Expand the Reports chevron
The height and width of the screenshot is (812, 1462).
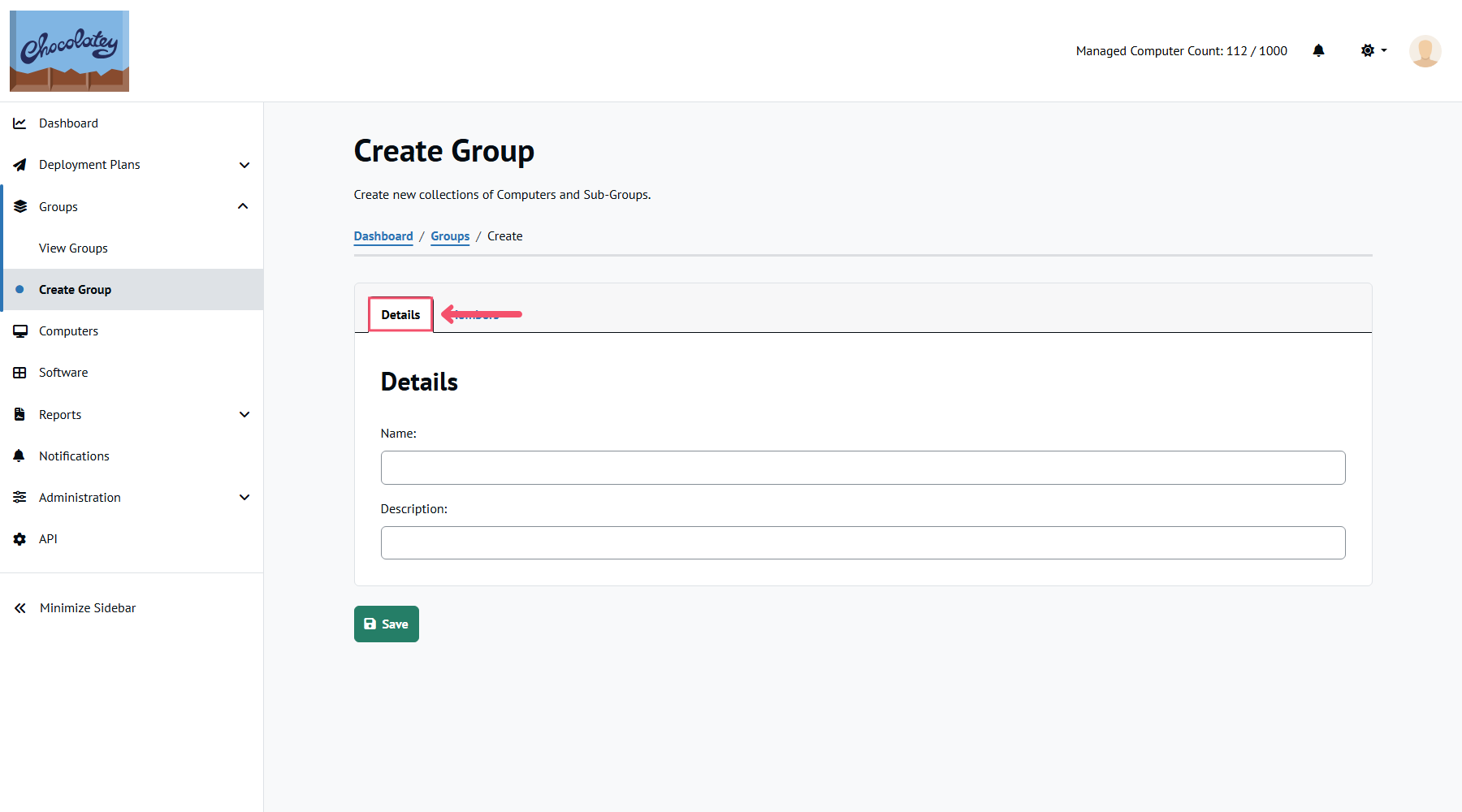(x=244, y=414)
